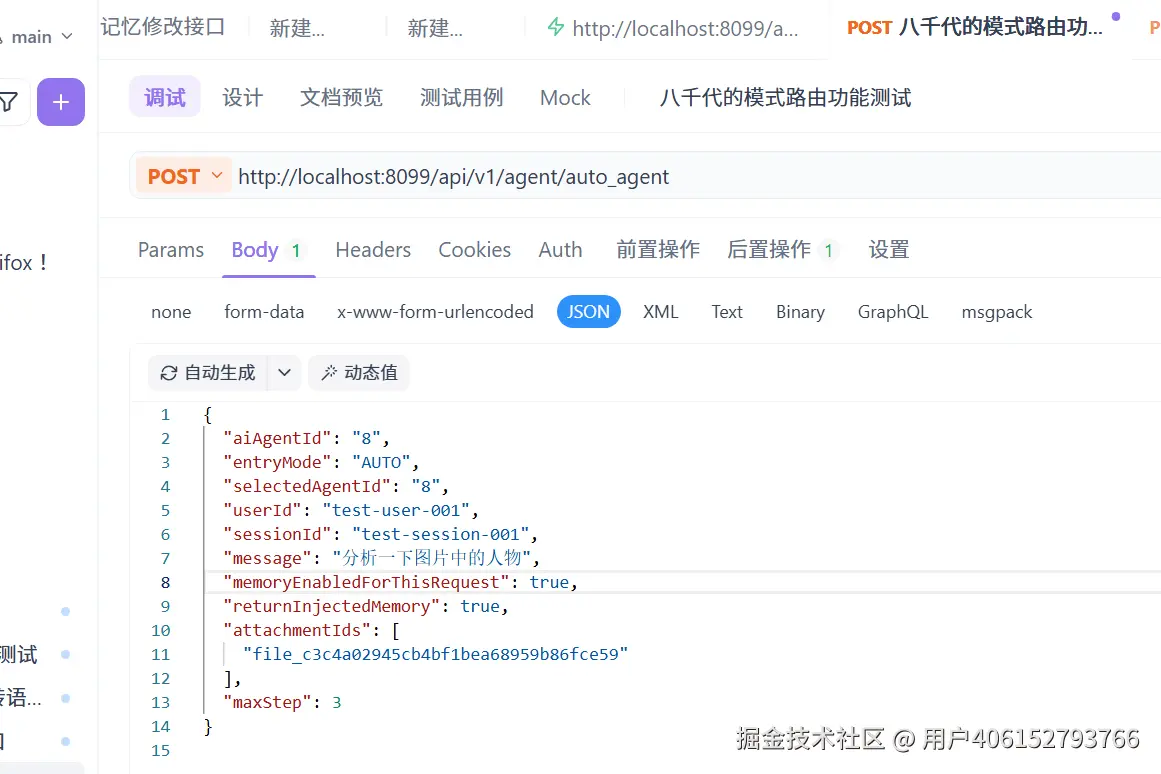Expand the 自动生成 dropdown arrow
This screenshot has height=774, width=1161.
[x=284, y=373]
